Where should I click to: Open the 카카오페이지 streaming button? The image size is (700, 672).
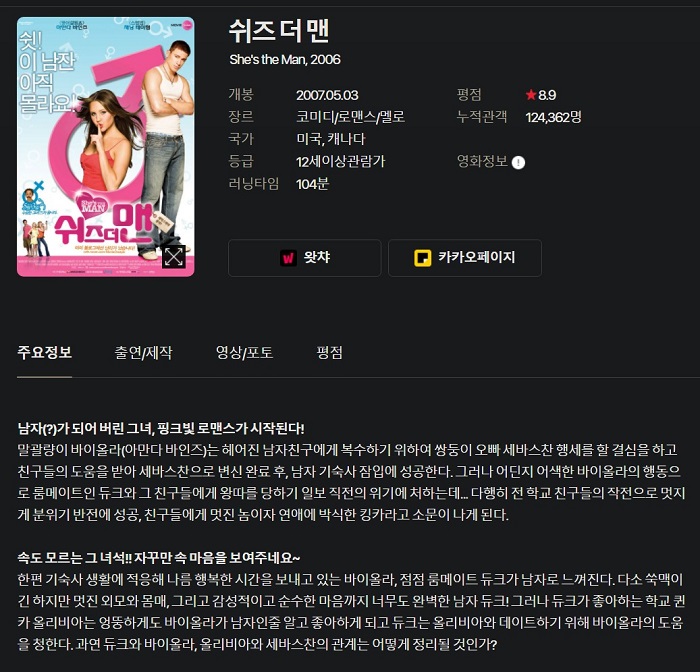pyautogui.click(x=465, y=258)
